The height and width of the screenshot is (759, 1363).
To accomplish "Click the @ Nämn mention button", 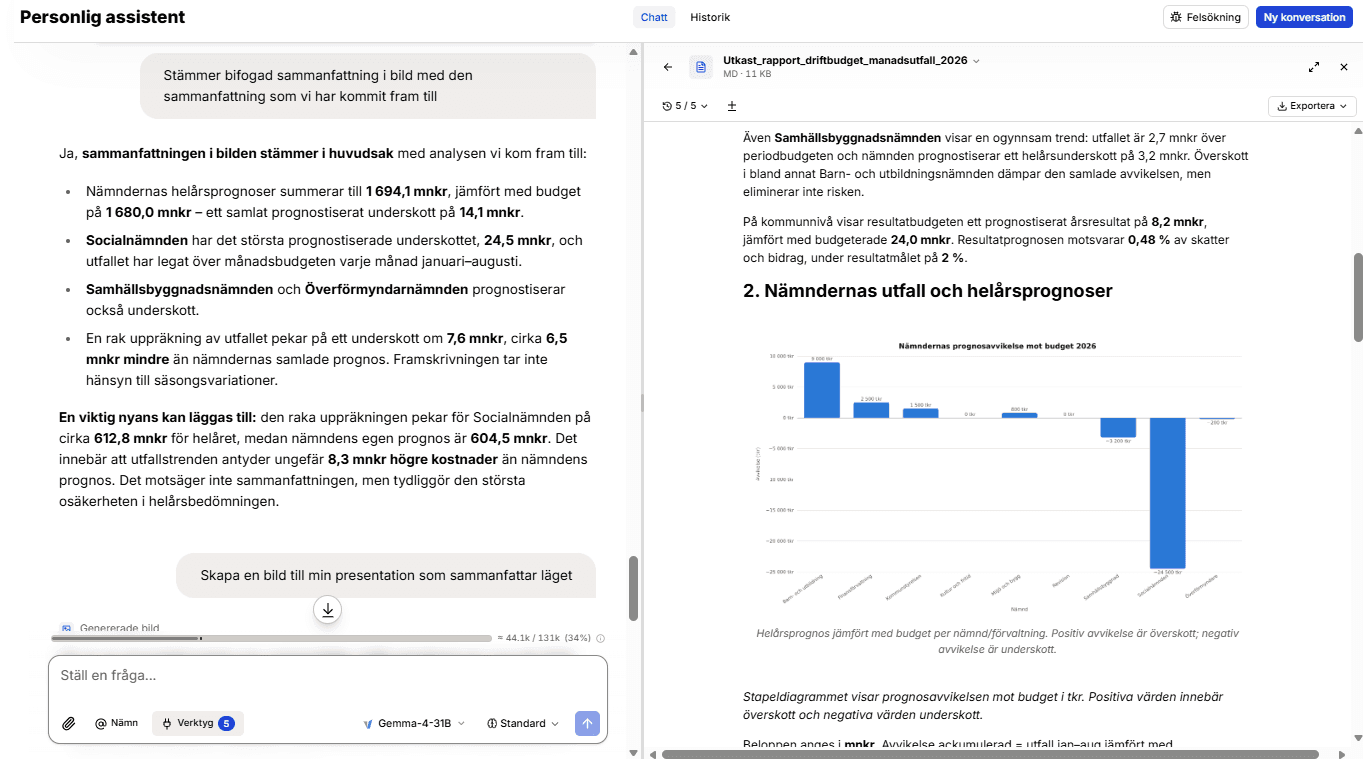I will pos(116,723).
